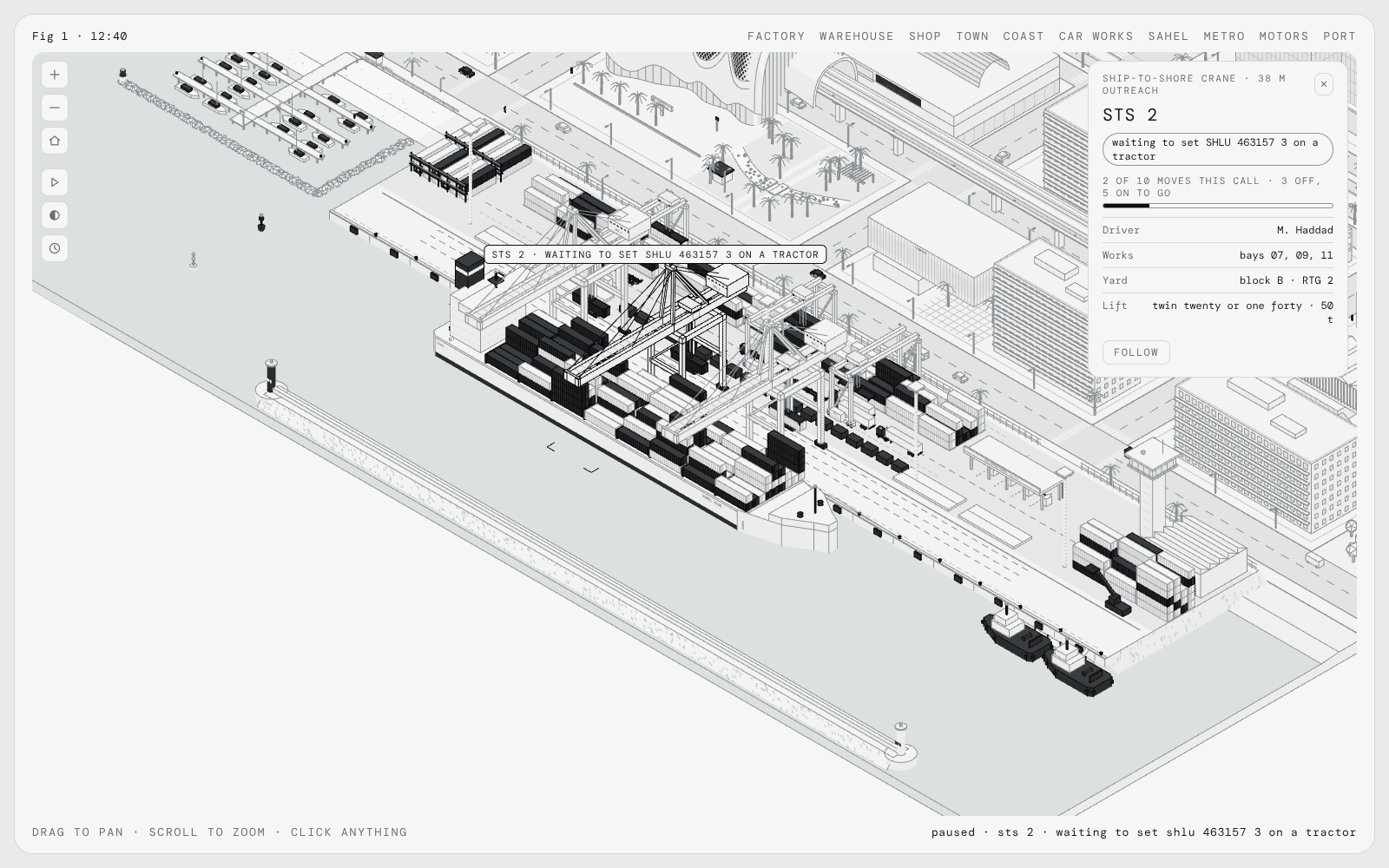The width and height of the screenshot is (1389, 868).
Task: Zoom in with the plus button
Action: point(55,75)
